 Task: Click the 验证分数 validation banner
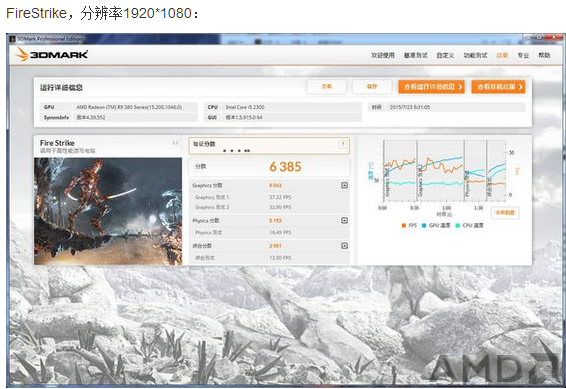click(269, 146)
